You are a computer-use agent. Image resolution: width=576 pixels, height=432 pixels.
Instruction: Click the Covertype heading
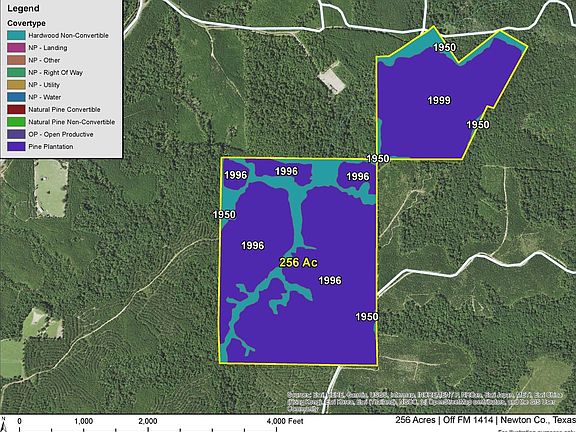pos(26,23)
